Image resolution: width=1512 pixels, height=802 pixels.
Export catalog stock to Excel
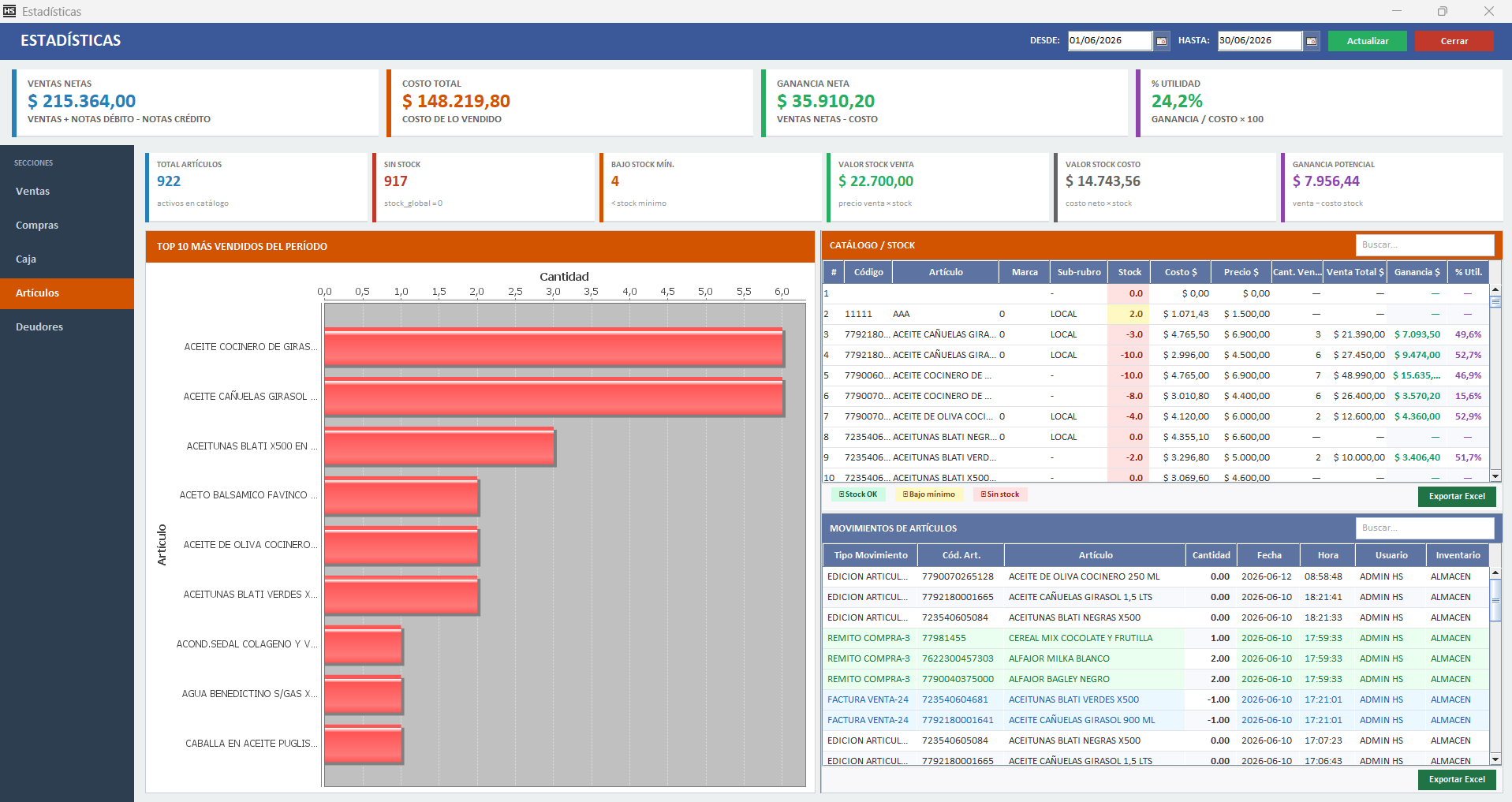pyautogui.click(x=1457, y=497)
